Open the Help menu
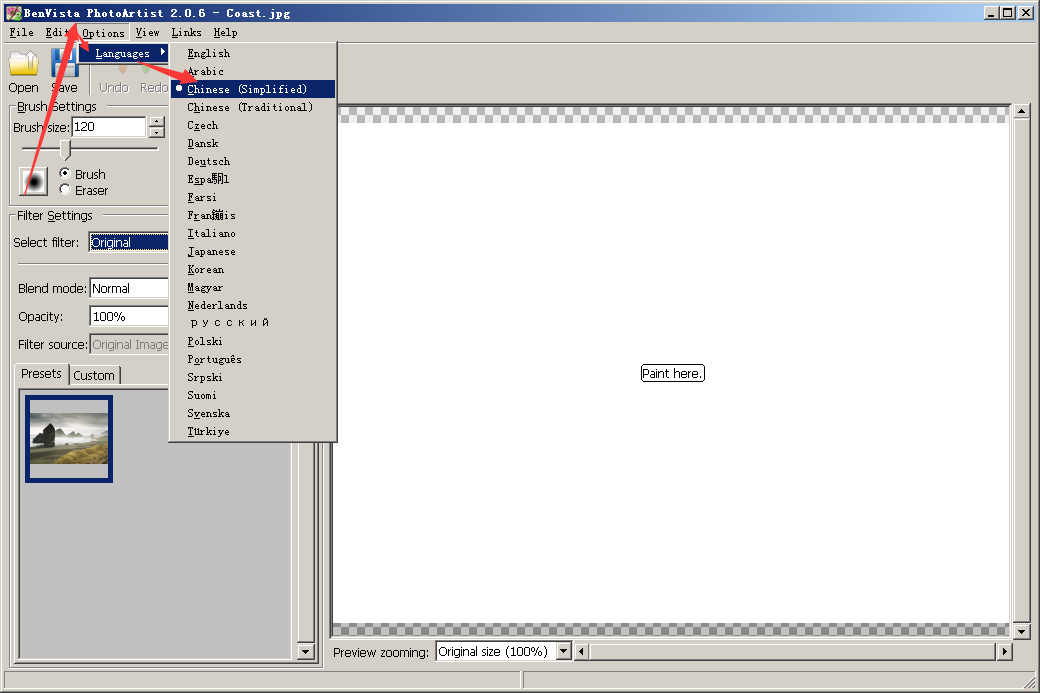The width and height of the screenshot is (1040, 693). coord(226,32)
